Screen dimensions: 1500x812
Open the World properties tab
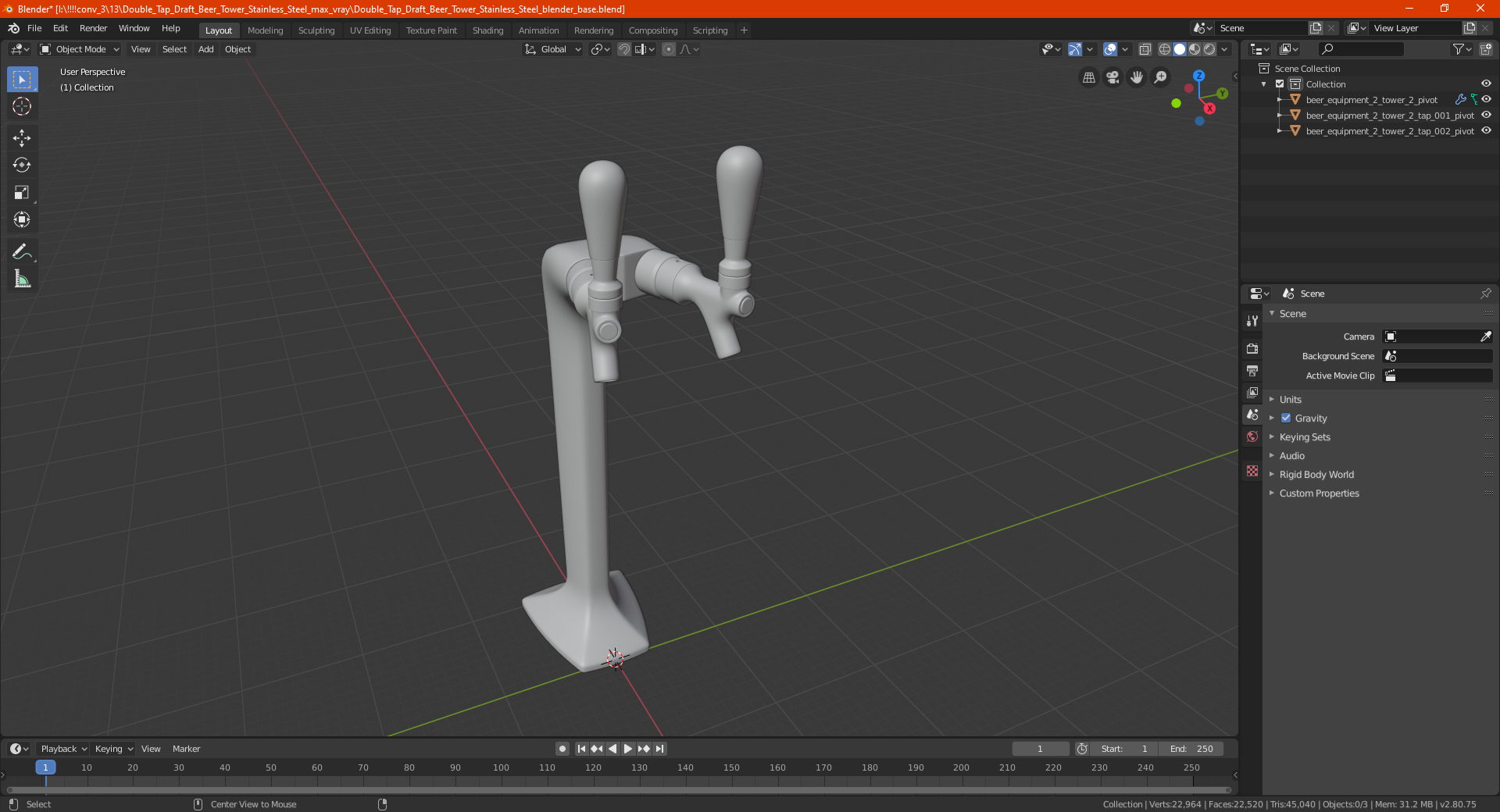click(x=1252, y=436)
